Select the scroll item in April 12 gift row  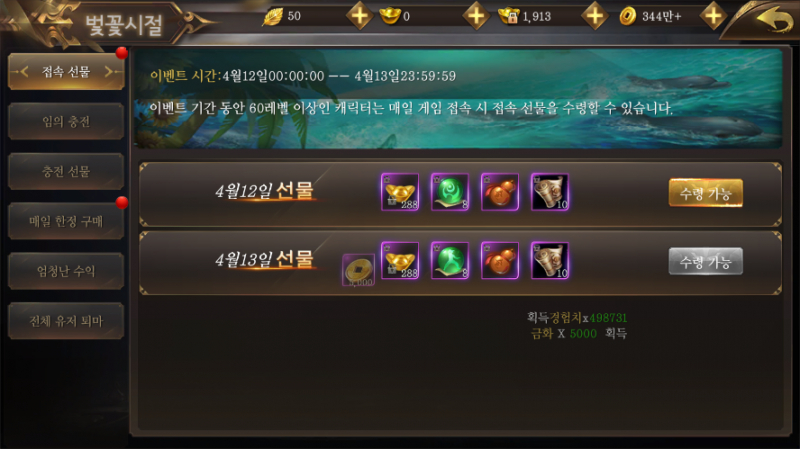pyautogui.click(x=550, y=192)
